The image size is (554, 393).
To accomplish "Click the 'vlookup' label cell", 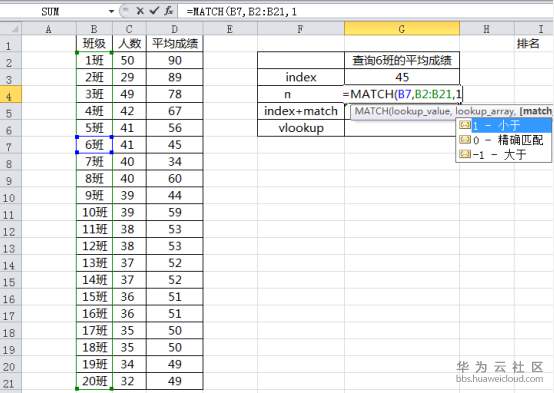I will coord(301,128).
